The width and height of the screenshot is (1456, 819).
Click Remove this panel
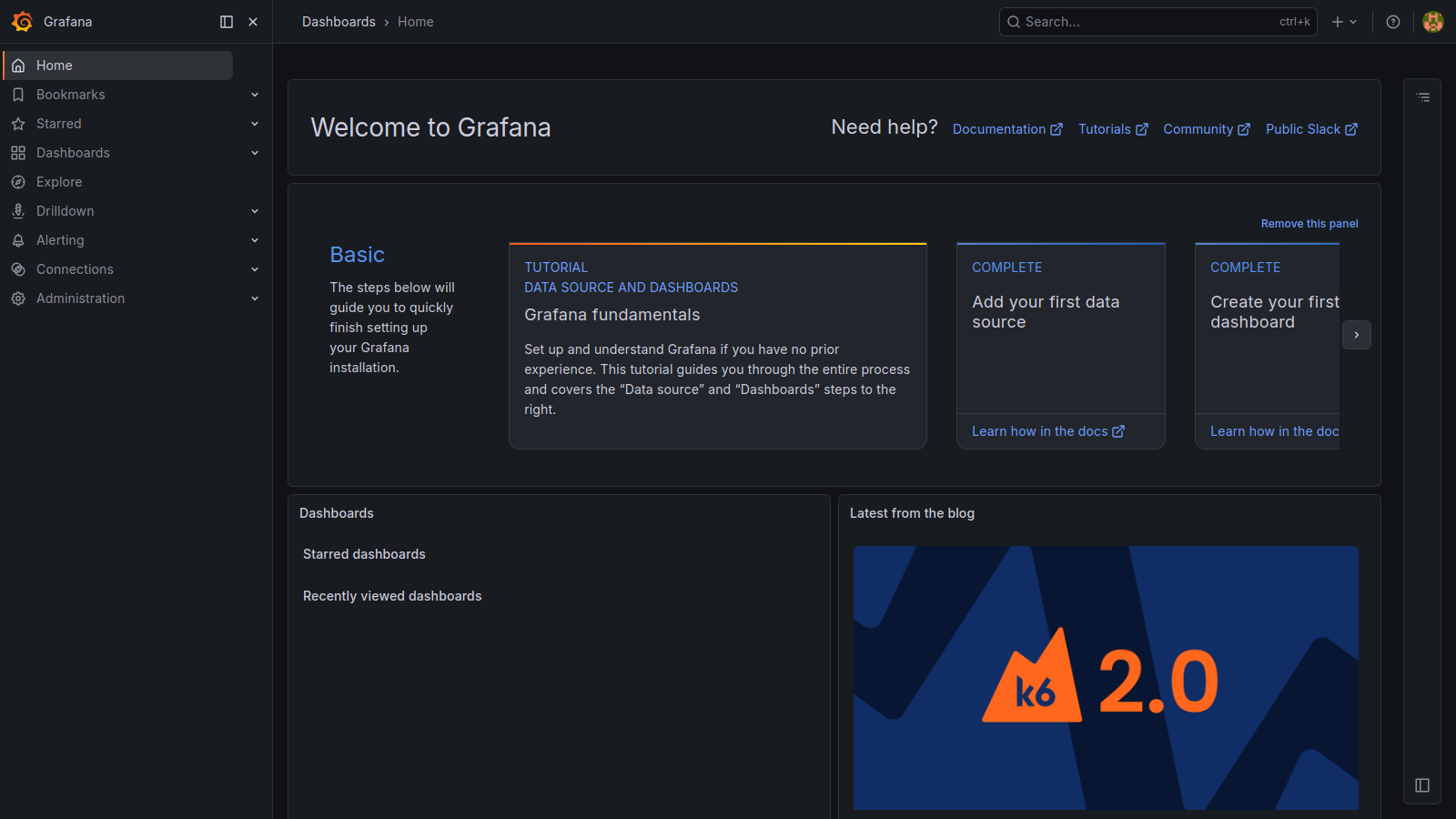point(1309,224)
